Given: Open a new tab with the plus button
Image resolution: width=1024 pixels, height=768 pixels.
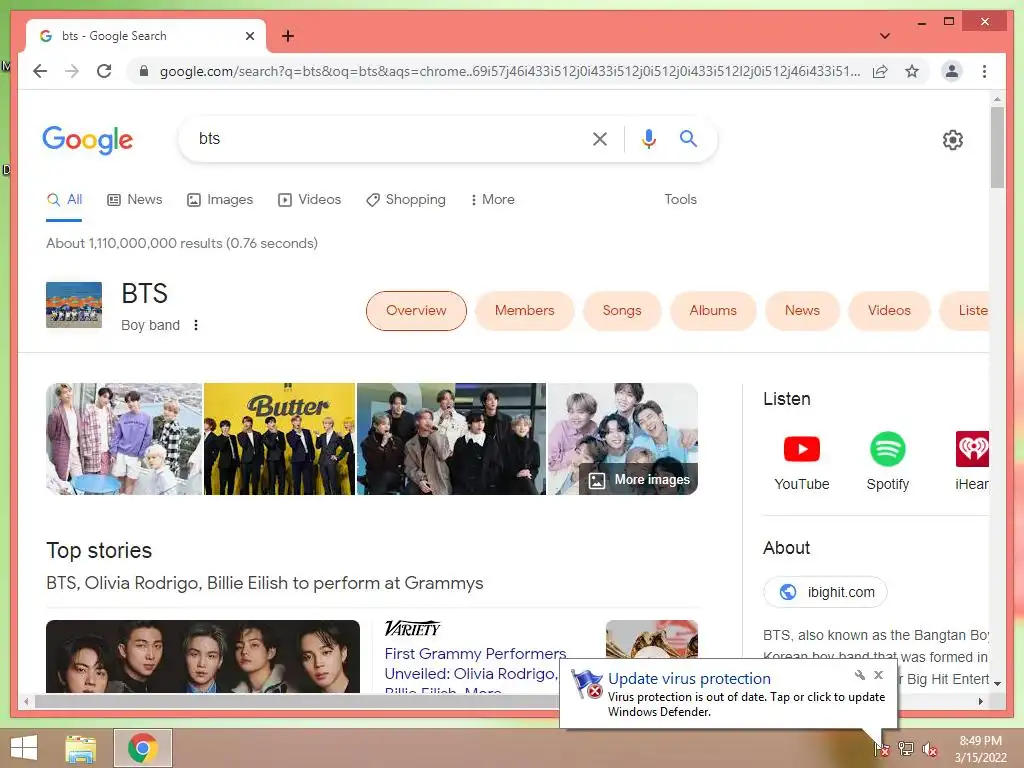Looking at the screenshot, I should [287, 36].
